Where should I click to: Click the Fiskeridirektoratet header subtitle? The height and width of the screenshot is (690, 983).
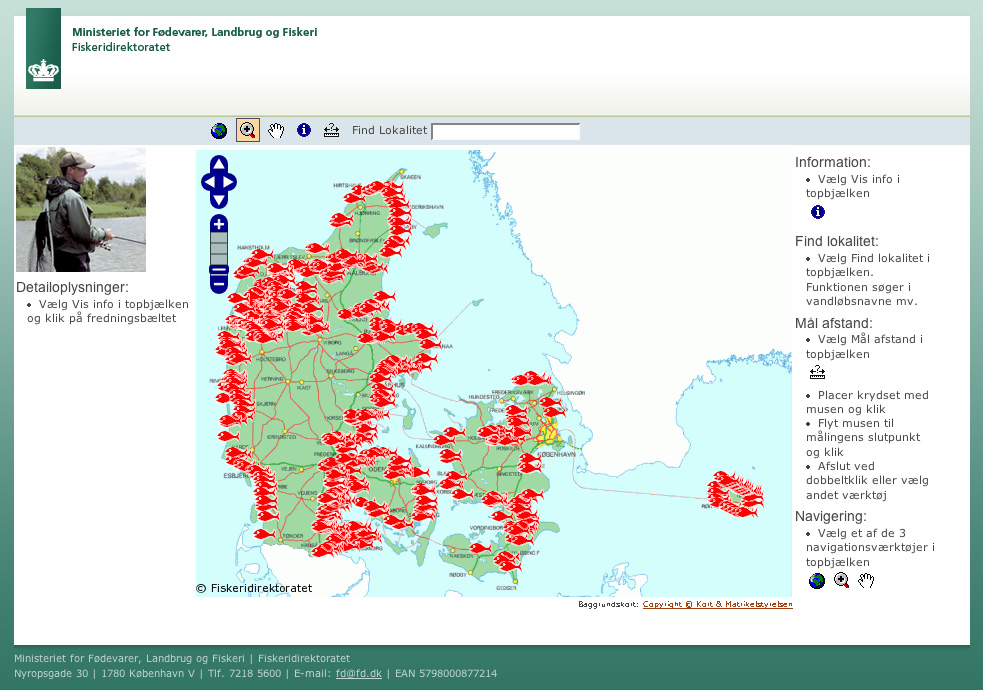pos(120,47)
